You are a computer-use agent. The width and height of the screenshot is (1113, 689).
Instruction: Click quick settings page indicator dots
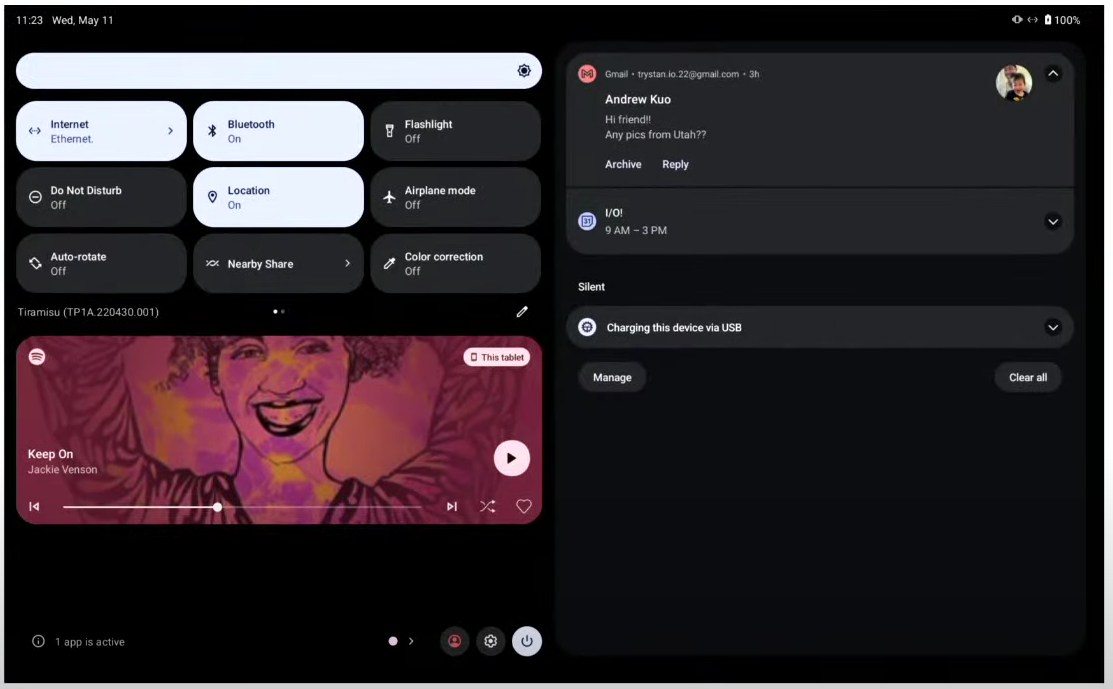[278, 312]
